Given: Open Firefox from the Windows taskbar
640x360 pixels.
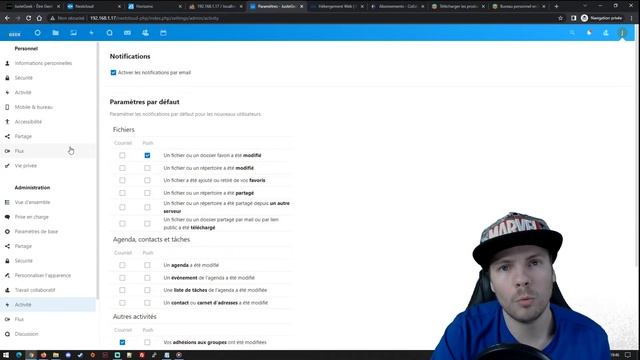Looking at the screenshot, I should point(43,355).
